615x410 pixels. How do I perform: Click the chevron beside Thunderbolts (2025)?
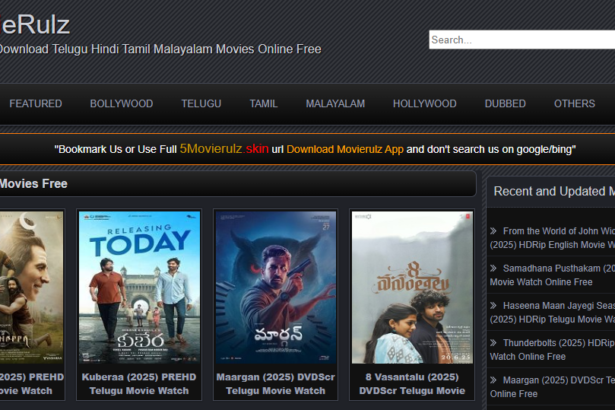493,343
